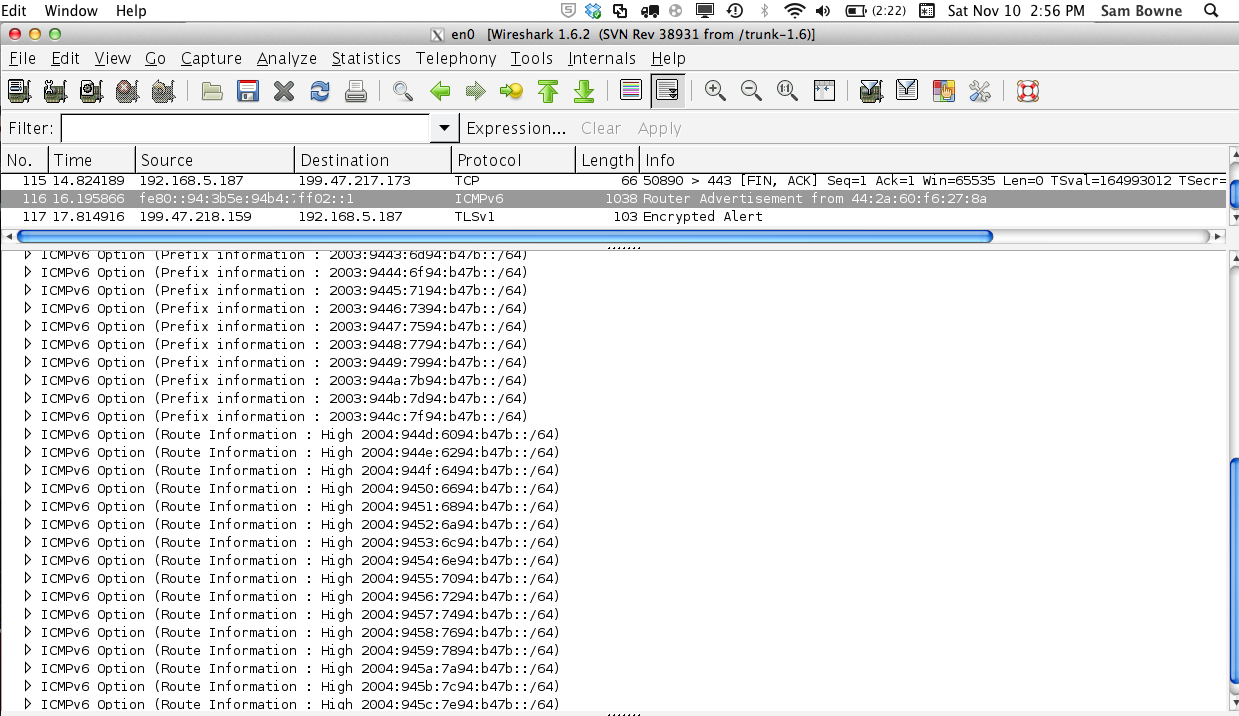Sort packets by Protocol column header
This screenshot has height=716, width=1239.
pos(514,160)
